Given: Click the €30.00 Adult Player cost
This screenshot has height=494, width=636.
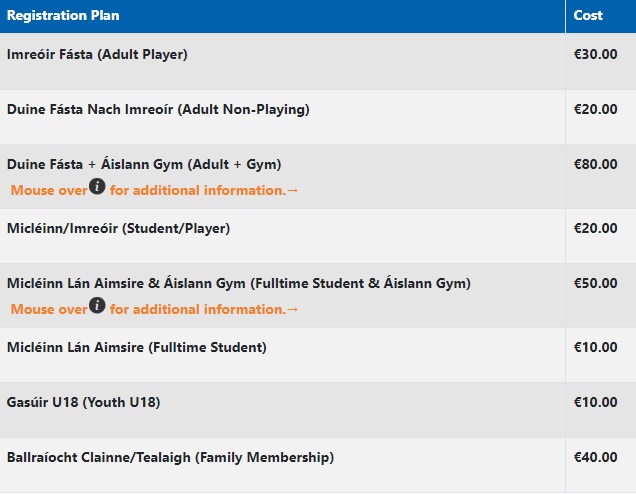Looking at the screenshot, I should pyautogui.click(x=595, y=54).
